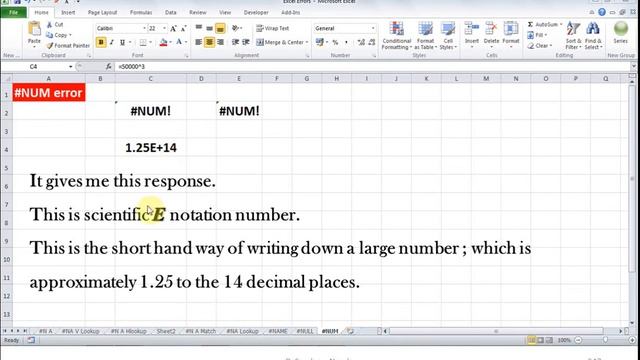Click the Delete cells icon
Image resolution: width=640 pixels, height=360 pixels.
(491, 29)
